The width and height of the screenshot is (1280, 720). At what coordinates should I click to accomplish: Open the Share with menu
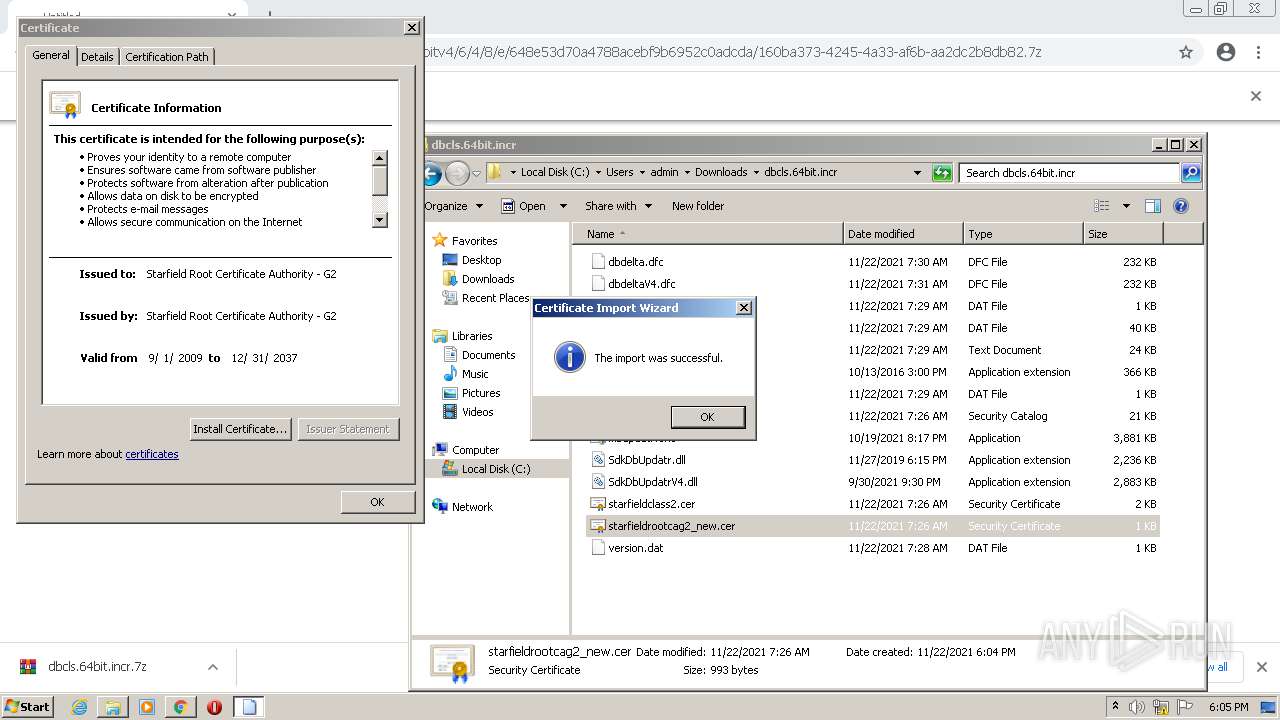(x=618, y=206)
